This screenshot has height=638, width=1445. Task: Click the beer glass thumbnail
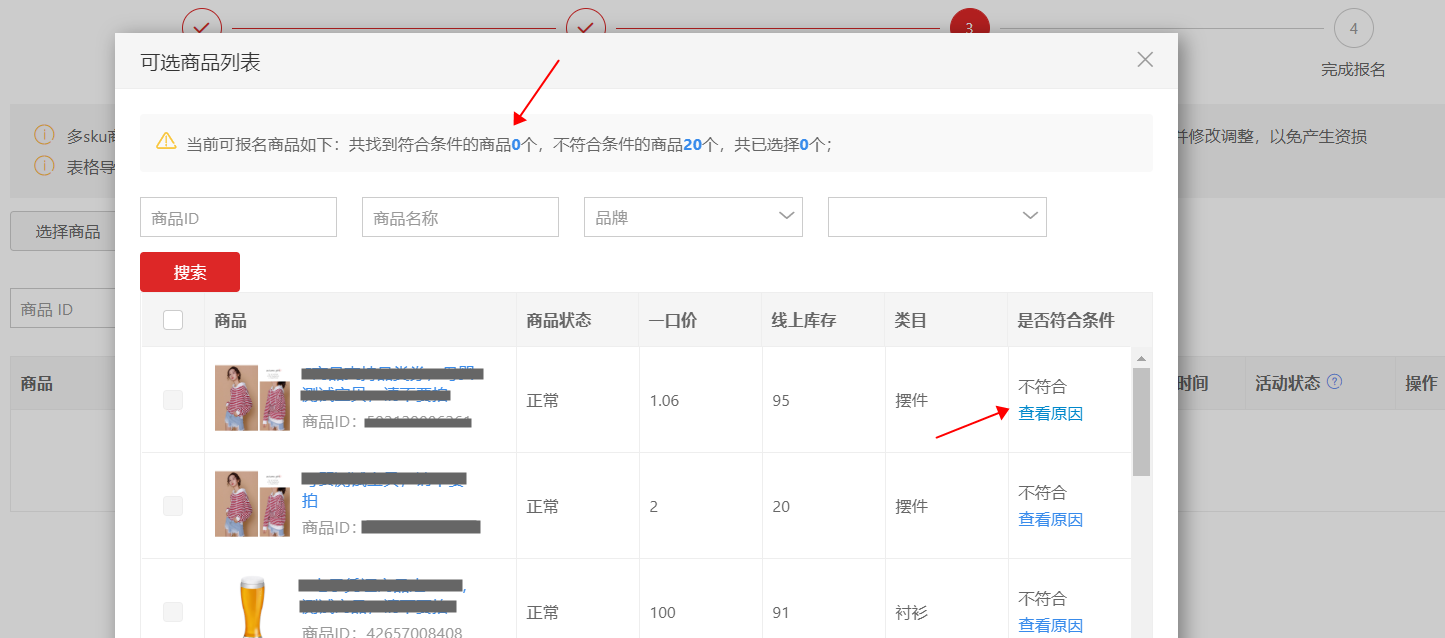(x=252, y=607)
